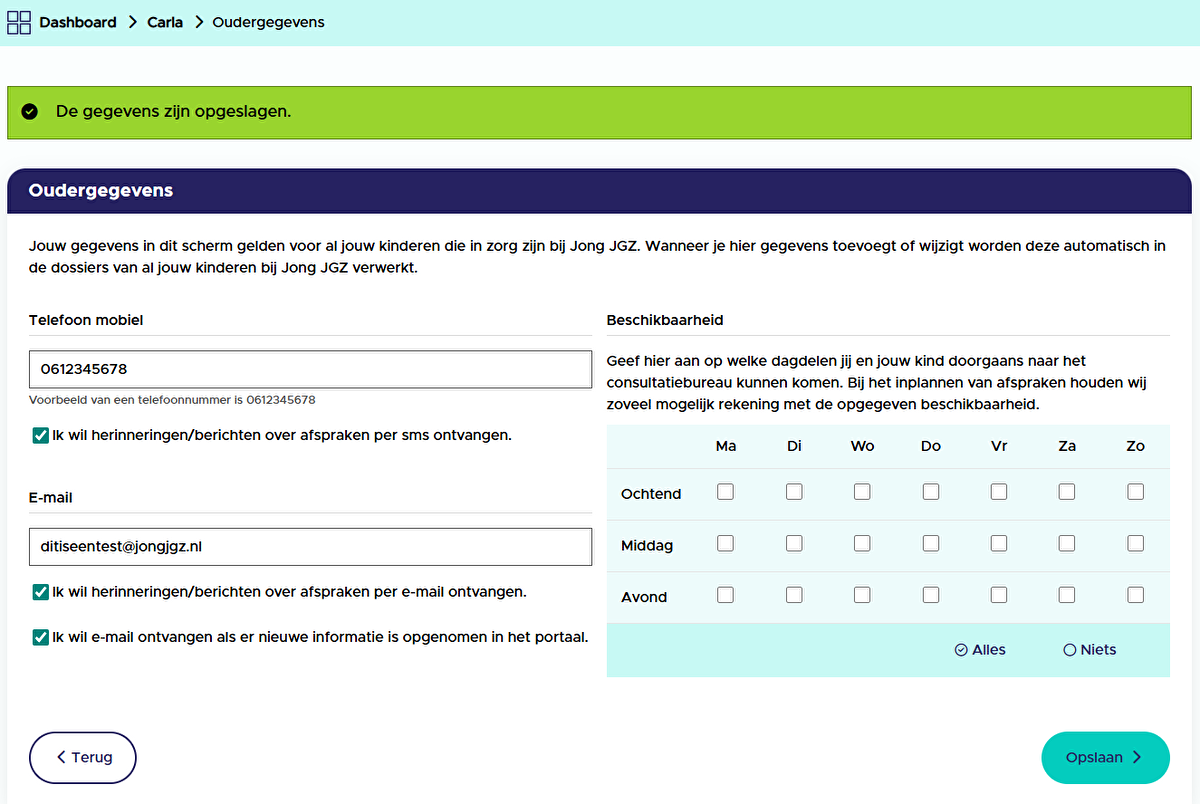Viewport: 1200px width, 804px height.
Task: Enable sms reminders for appointments
Action: (x=39, y=435)
